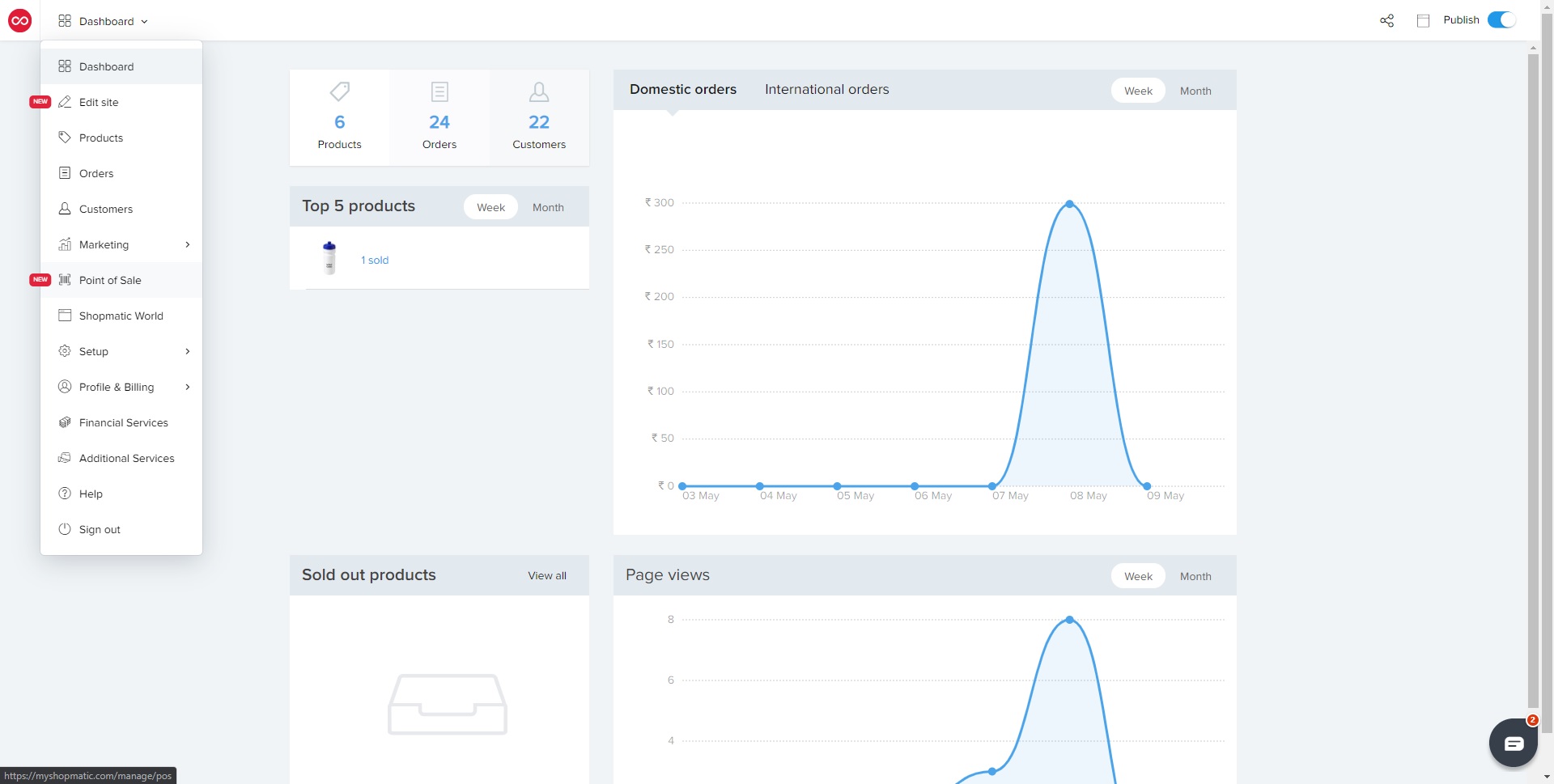Open the Dashboard dropdown in top bar
The height and width of the screenshot is (784, 1554).
point(103,21)
